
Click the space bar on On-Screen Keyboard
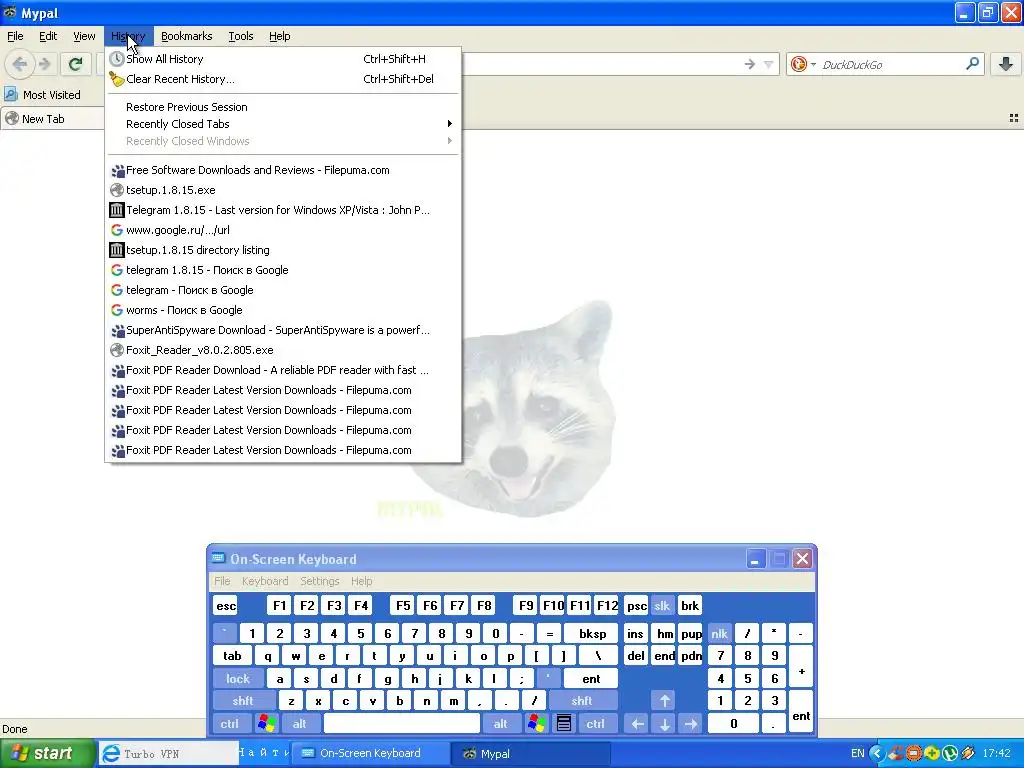point(402,724)
